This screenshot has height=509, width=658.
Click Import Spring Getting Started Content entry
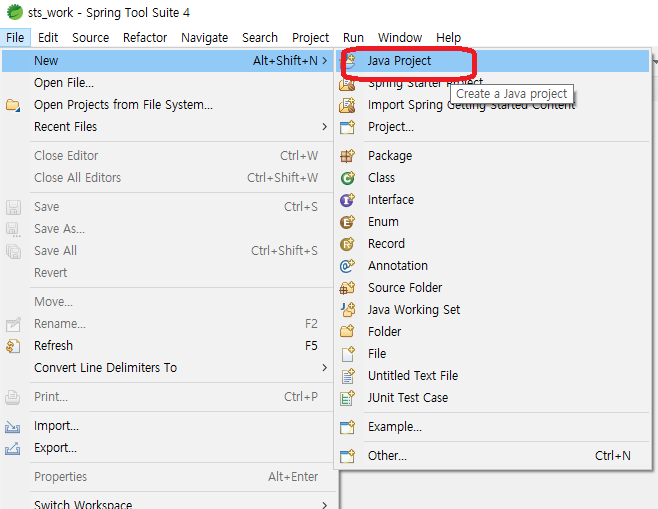[x=492, y=105]
